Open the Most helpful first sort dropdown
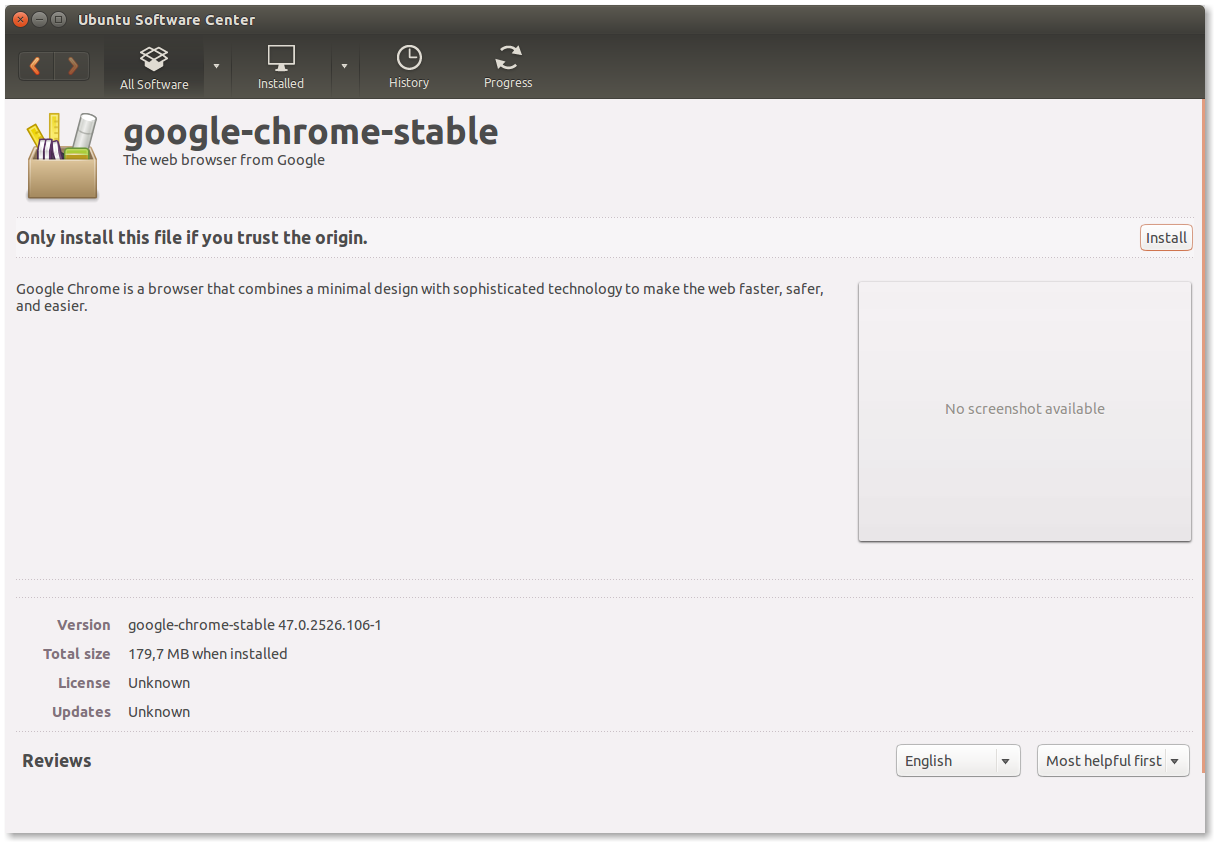Image resolution: width=1214 pixels, height=842 pixels. tap(1111, 760)
